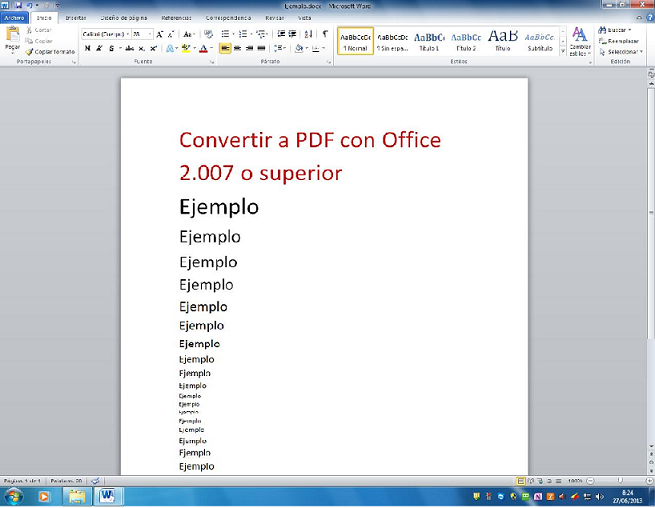Switch to full screen reading view icon
This screenshot has height=508, width=655.
tap(531, 481)
